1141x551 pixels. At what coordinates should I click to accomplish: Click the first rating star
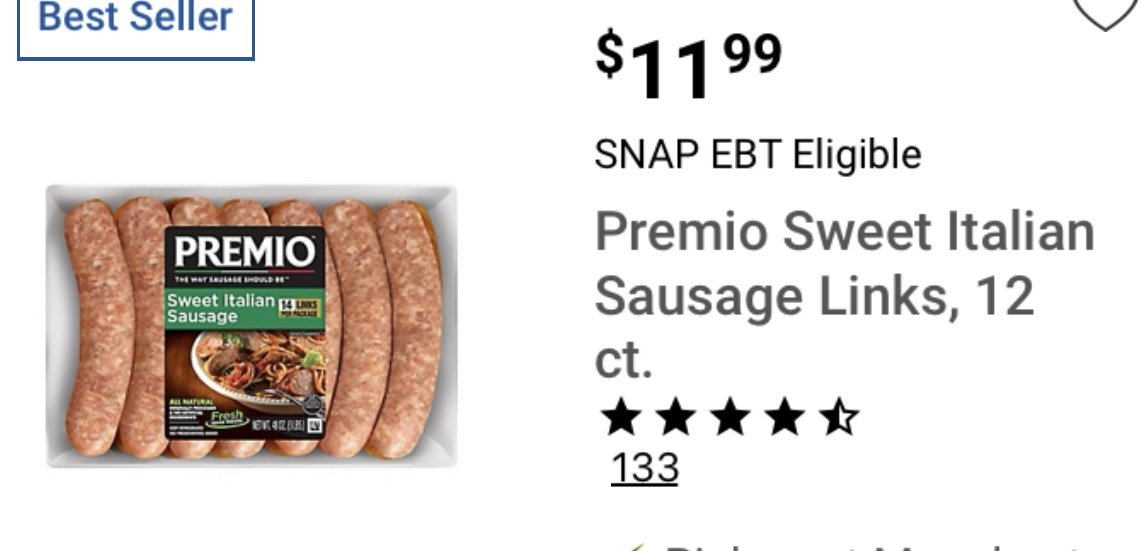621,419
